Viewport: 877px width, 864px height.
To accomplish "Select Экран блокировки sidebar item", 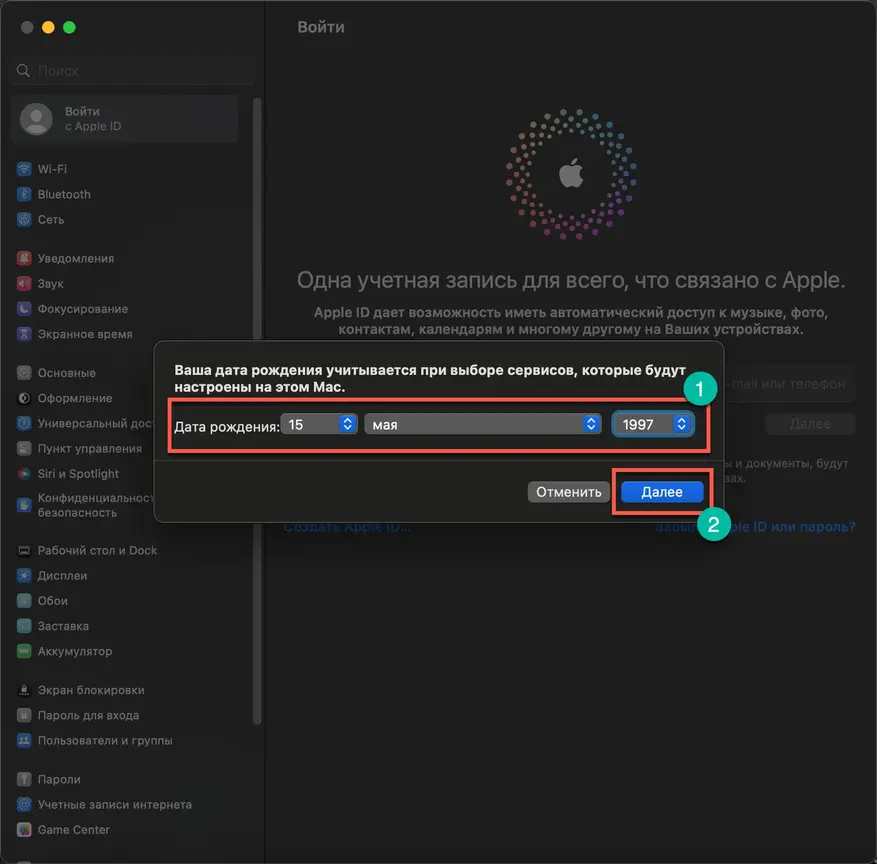I will pyautogui.click(x=81, y=690).
